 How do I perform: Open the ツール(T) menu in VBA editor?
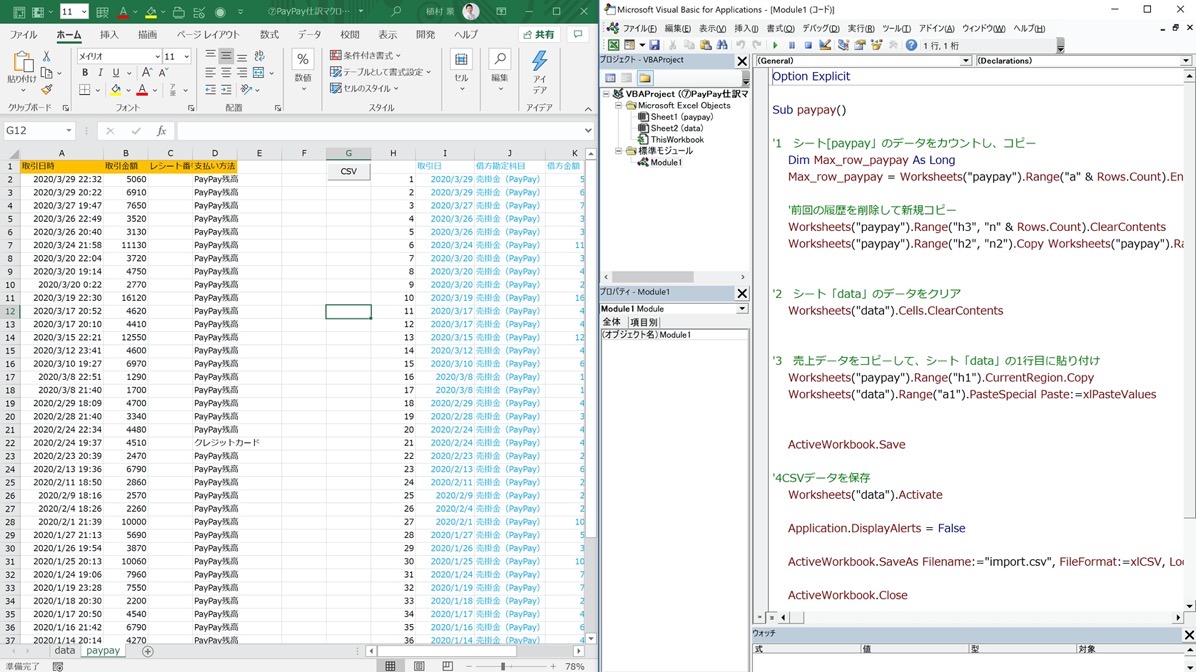click(896, 28)
